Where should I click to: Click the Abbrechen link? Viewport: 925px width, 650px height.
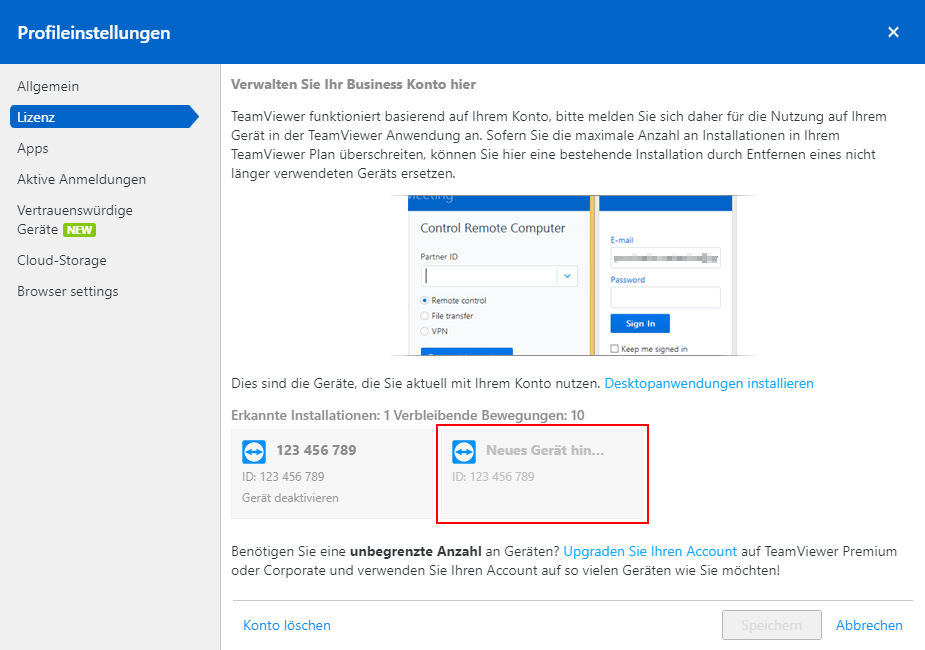point(869,625)
